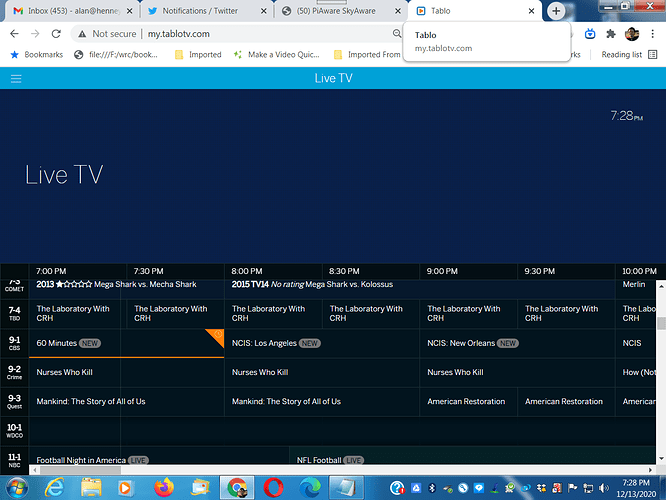Image resolution: width=666 pixels, height=500 pixels.
Task: Close the Gmail Inbox tab
Action: pyautogui.click(x=130, y=11)
